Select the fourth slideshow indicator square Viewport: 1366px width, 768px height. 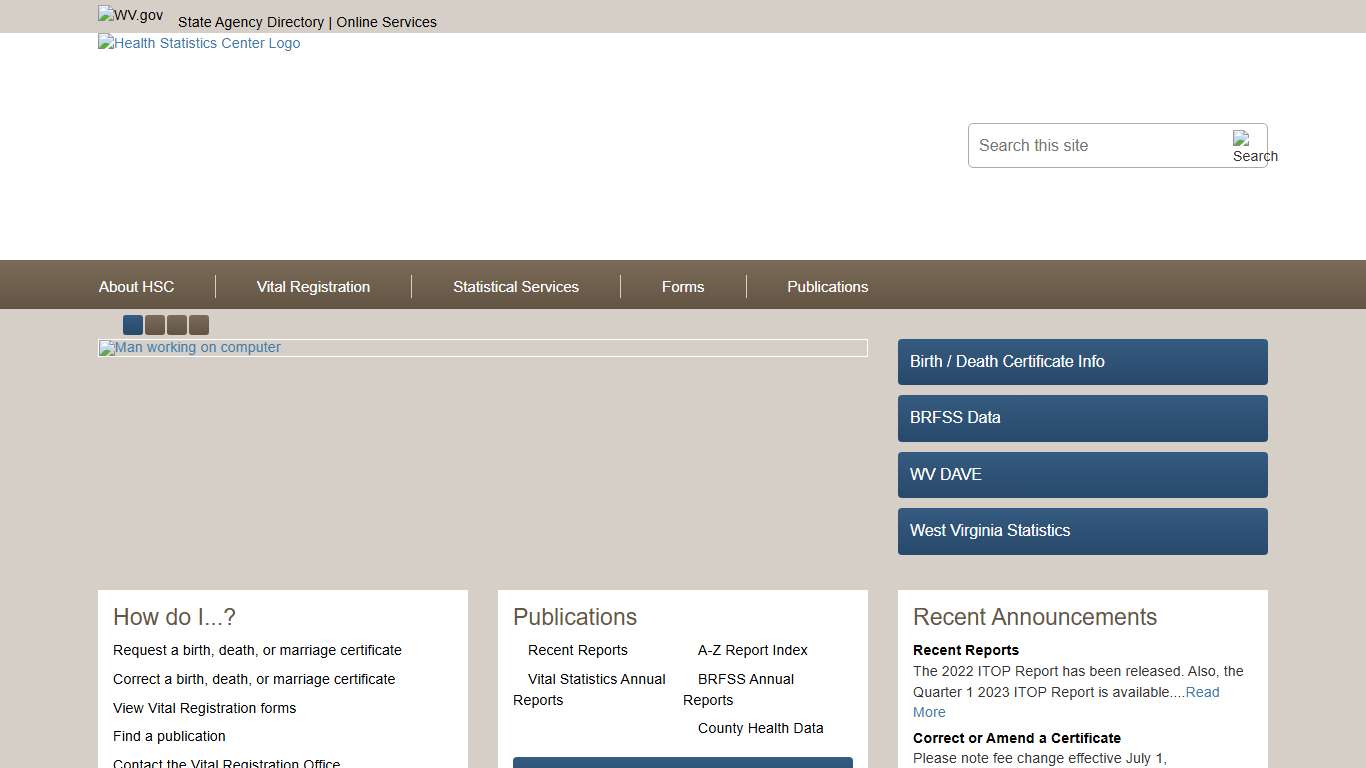coord(199,325)
